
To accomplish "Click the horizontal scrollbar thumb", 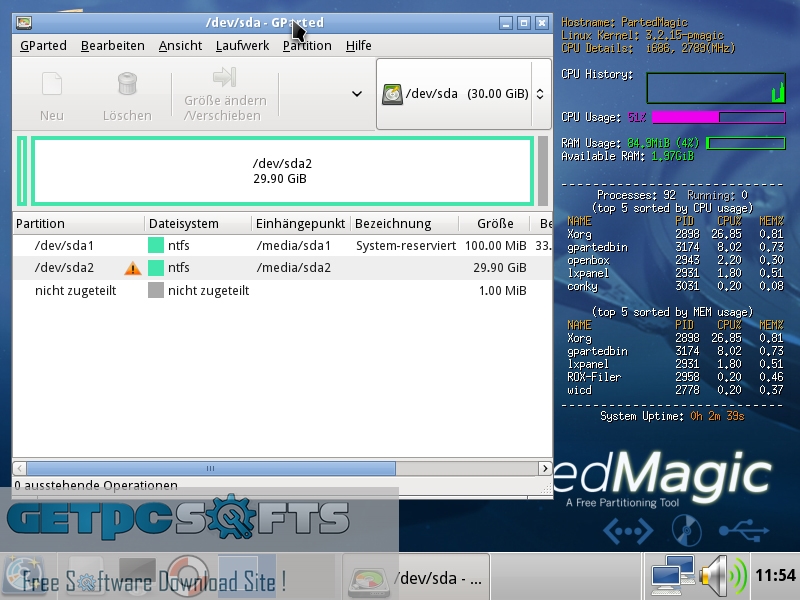I will (211, 468).
